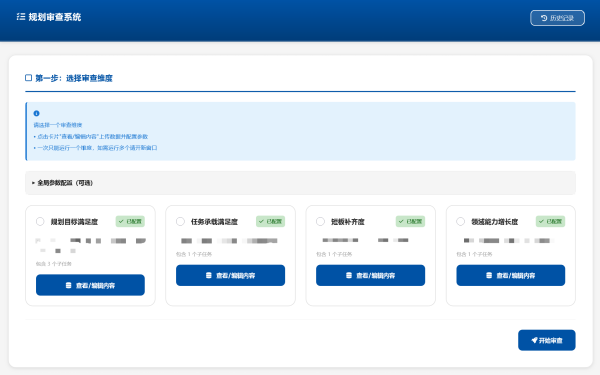Click 已配置 badge on 领域能力增长度 card
Screen dimensions: 600x375
click(x=550, y=222)
